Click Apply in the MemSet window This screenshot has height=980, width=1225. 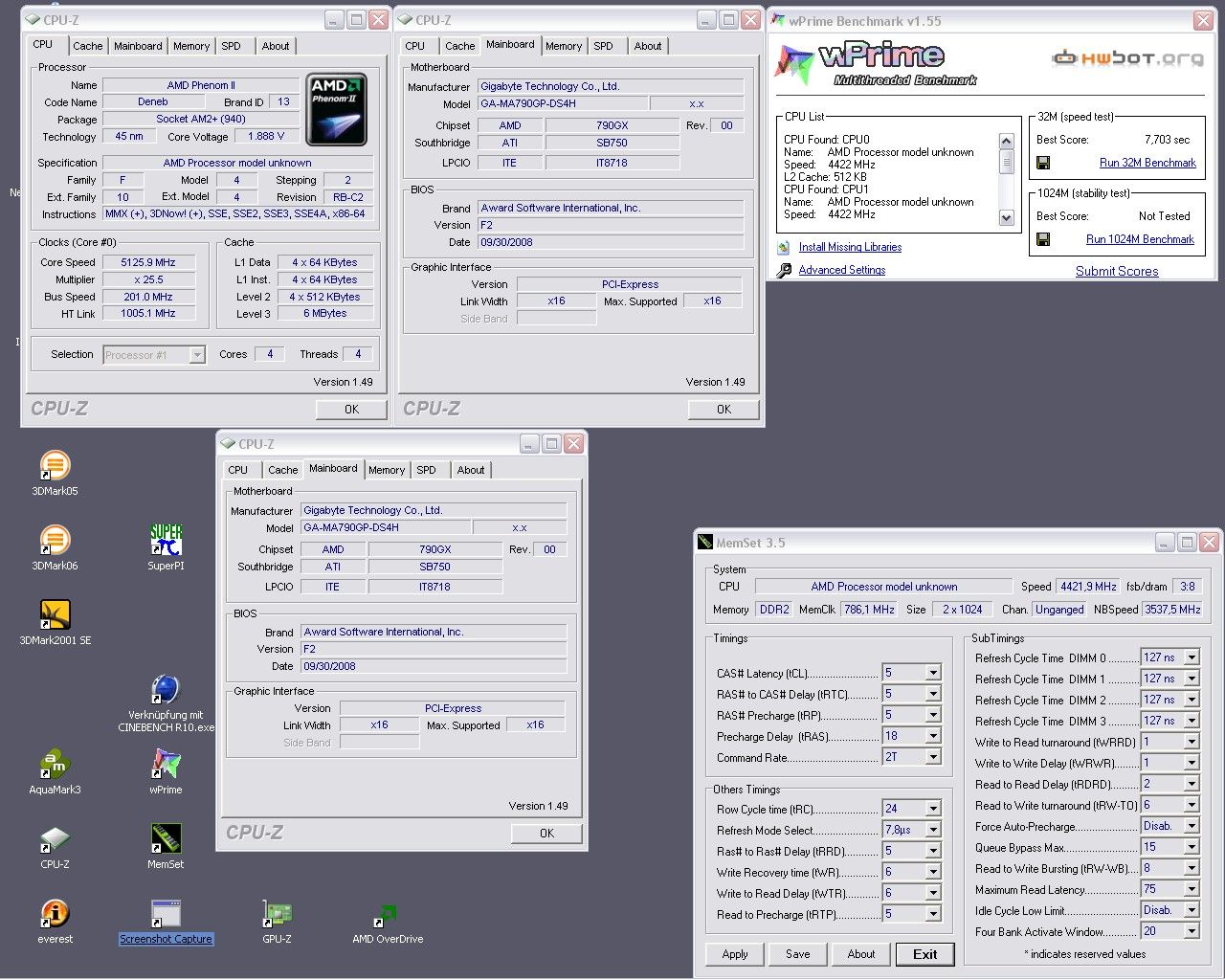735,954
